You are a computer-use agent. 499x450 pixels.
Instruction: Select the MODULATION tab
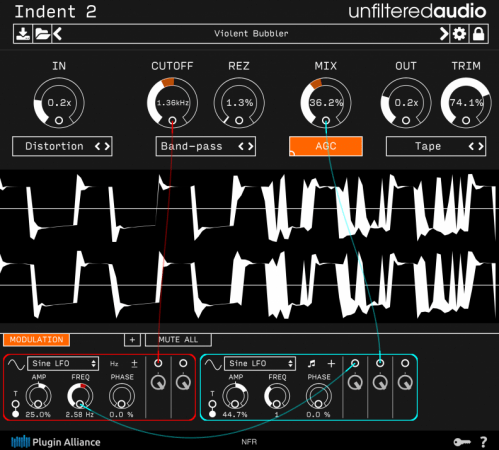point(36,340)
